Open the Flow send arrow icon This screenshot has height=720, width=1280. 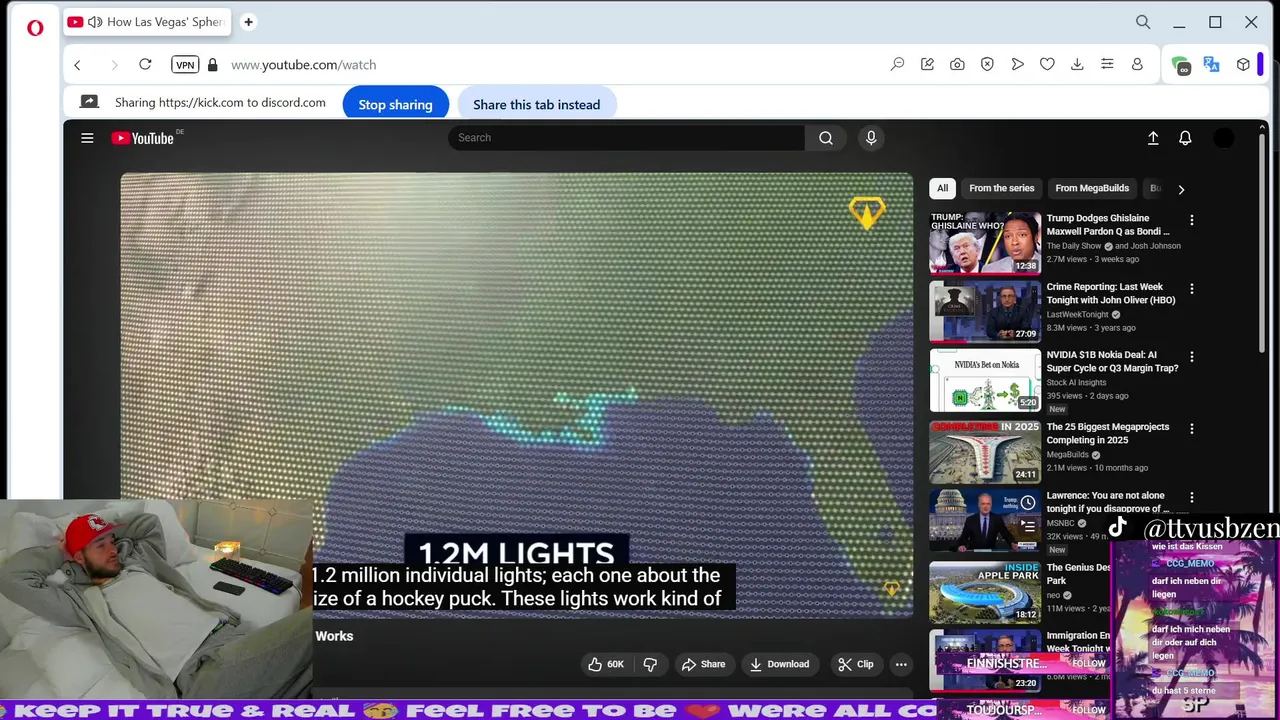[x=1017, y=64]
